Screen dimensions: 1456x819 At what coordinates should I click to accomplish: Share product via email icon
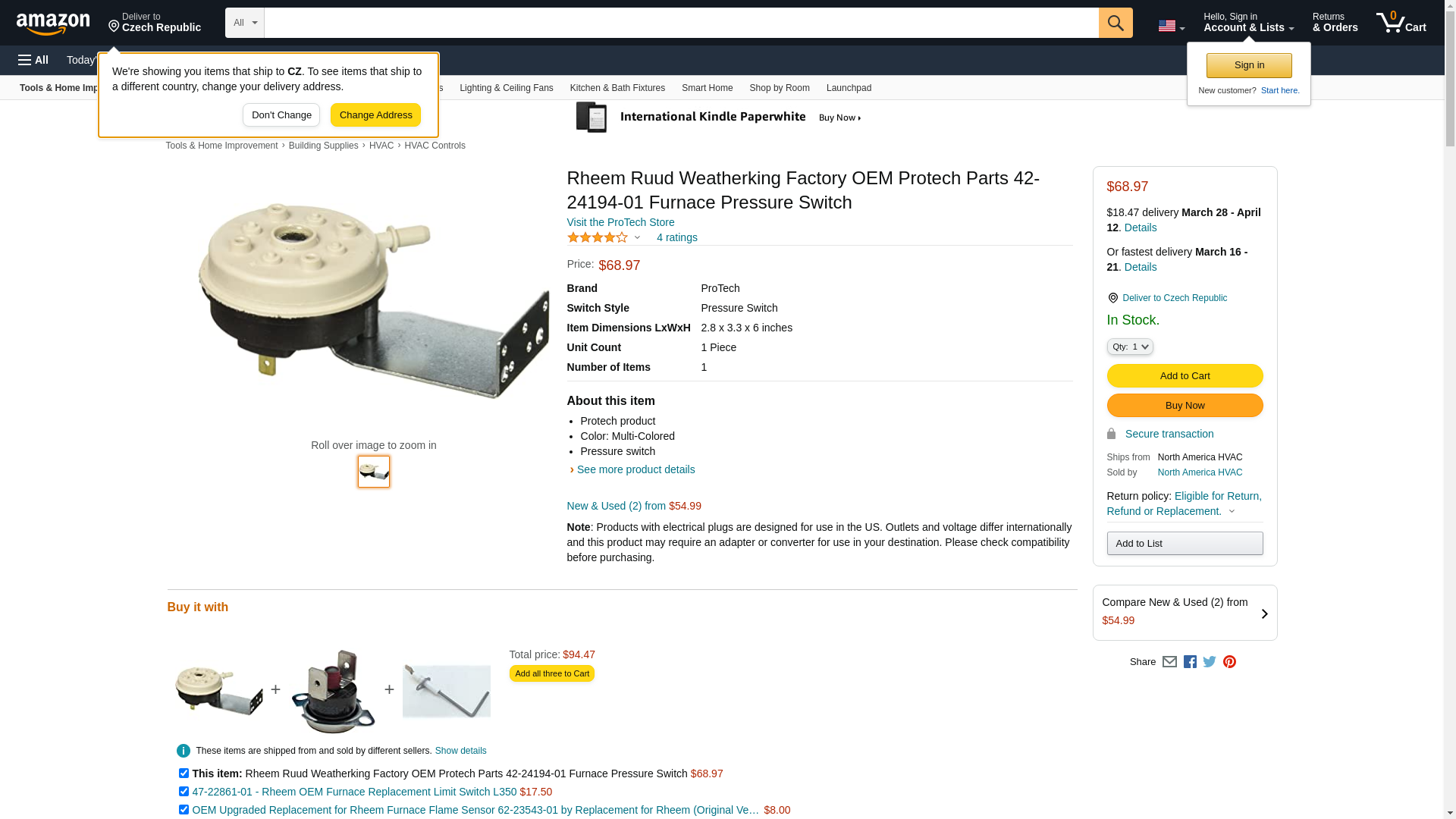[x=1169, y=662]
